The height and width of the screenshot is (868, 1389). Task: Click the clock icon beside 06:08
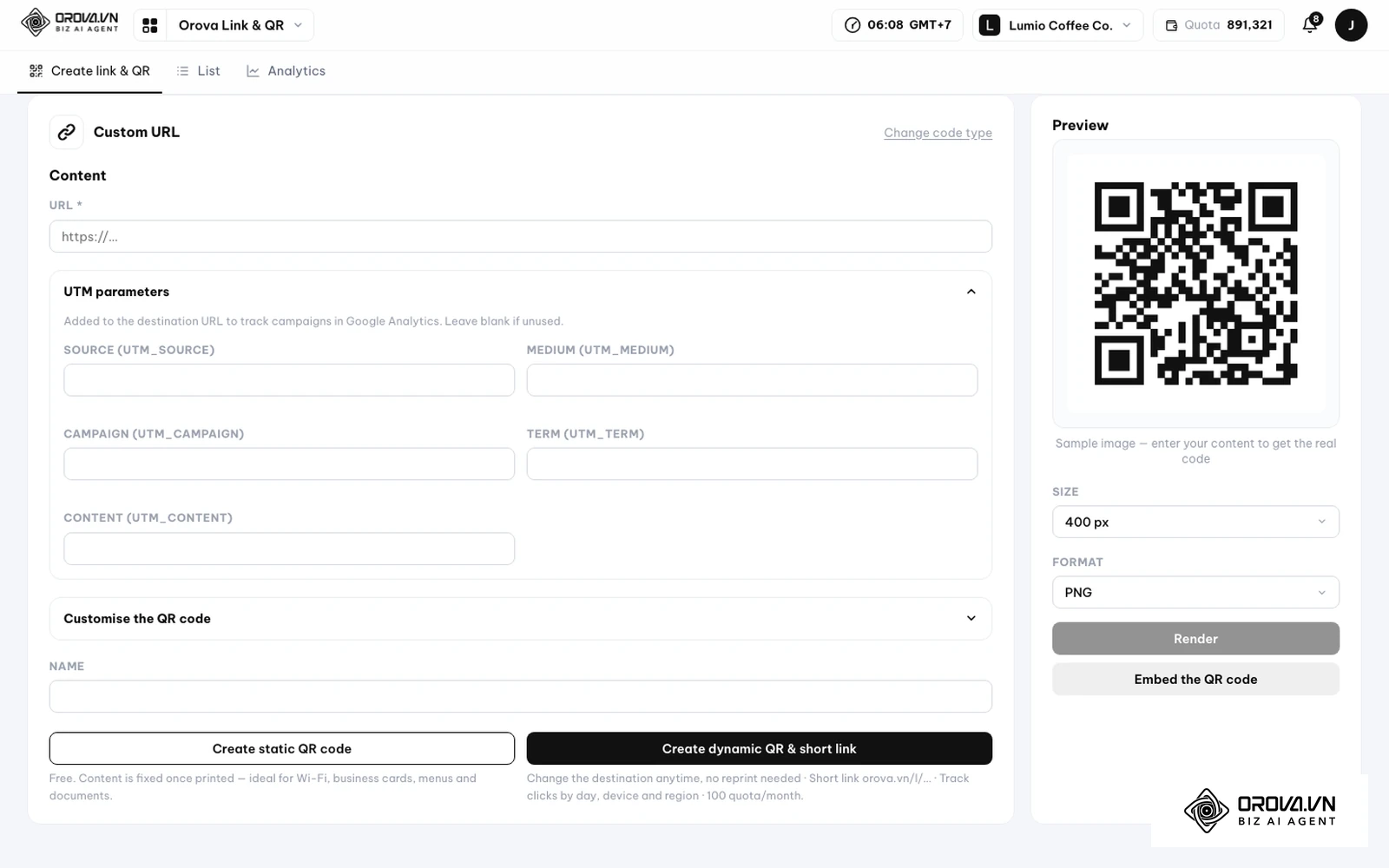coord(852,25)
